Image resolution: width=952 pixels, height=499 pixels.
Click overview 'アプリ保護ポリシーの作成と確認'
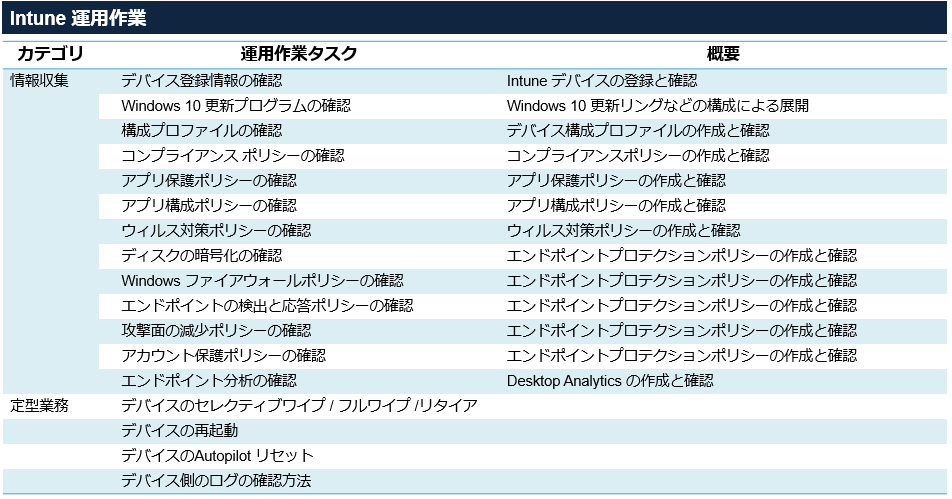tap(616, 180)
